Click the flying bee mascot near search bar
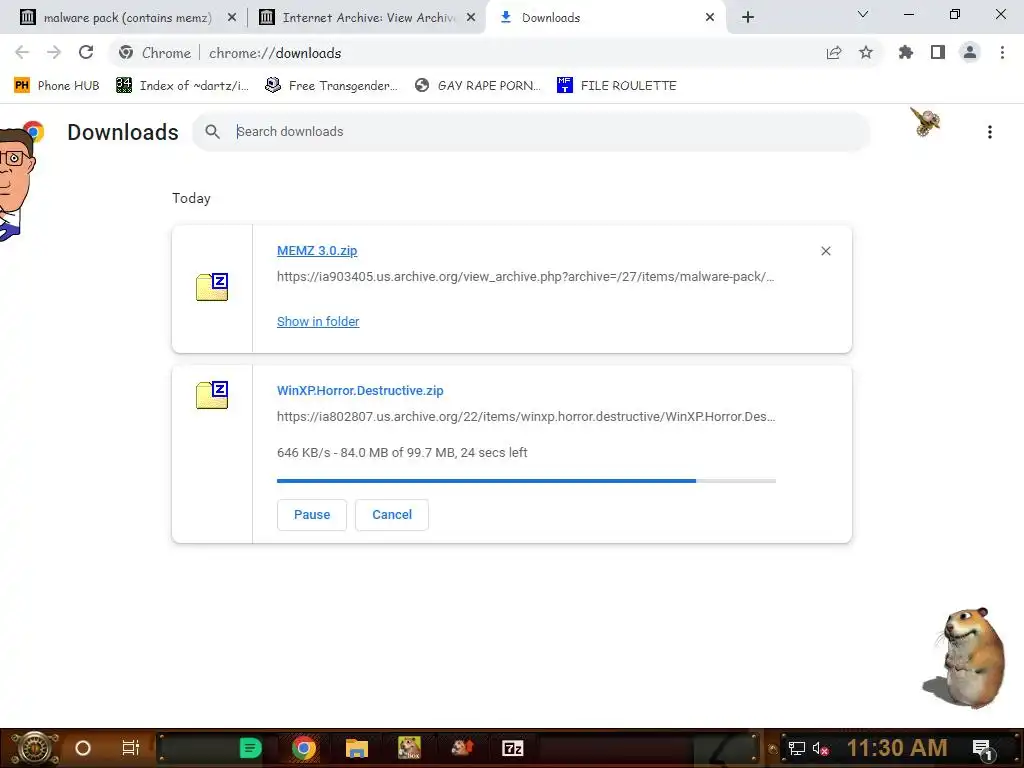 (925, 122)
